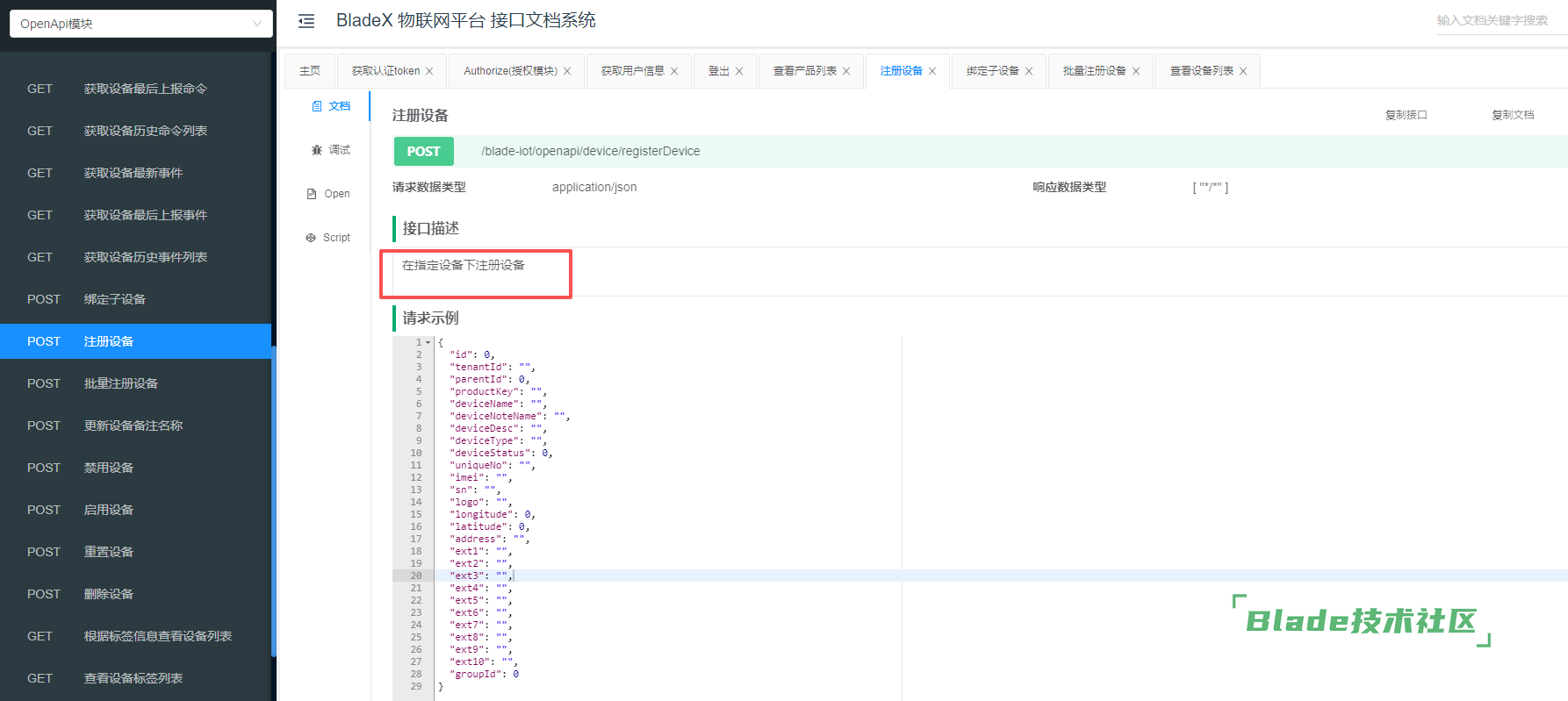Open the 调试 debug panel
This screenshot has height=701, width=1568.
pyautogui.click(x=330, y=150)
